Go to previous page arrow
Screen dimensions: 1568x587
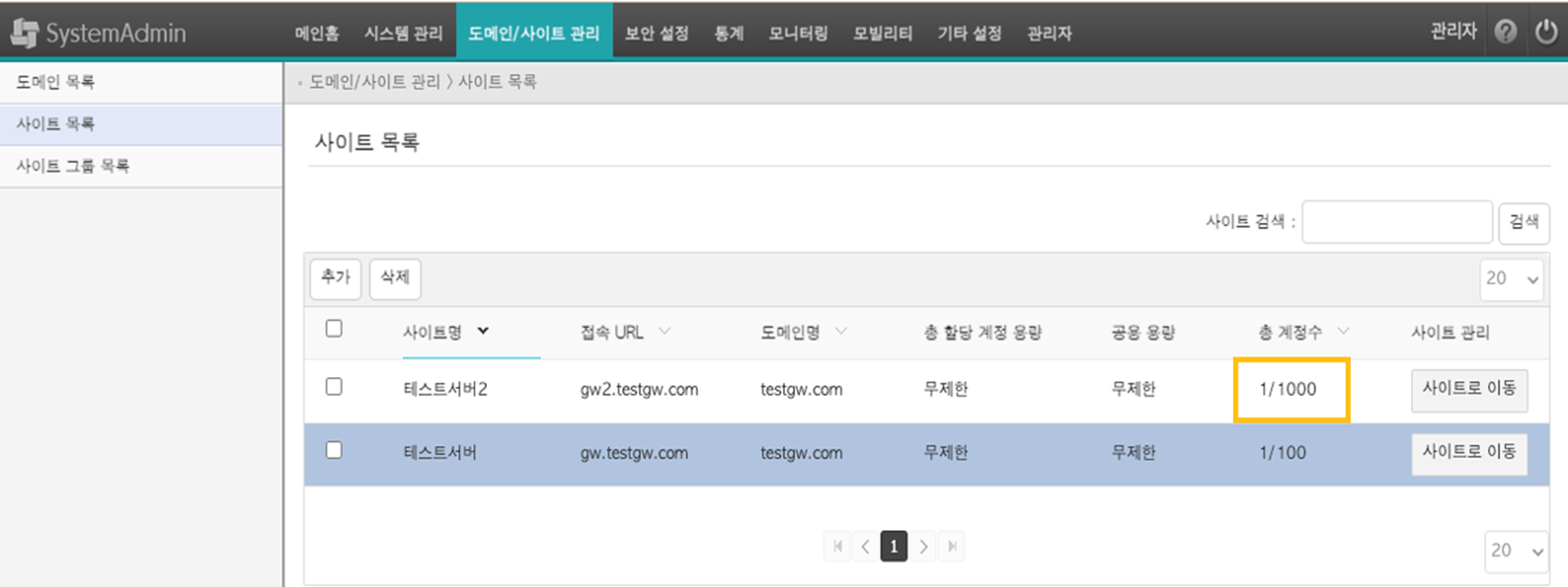[866, 546]
